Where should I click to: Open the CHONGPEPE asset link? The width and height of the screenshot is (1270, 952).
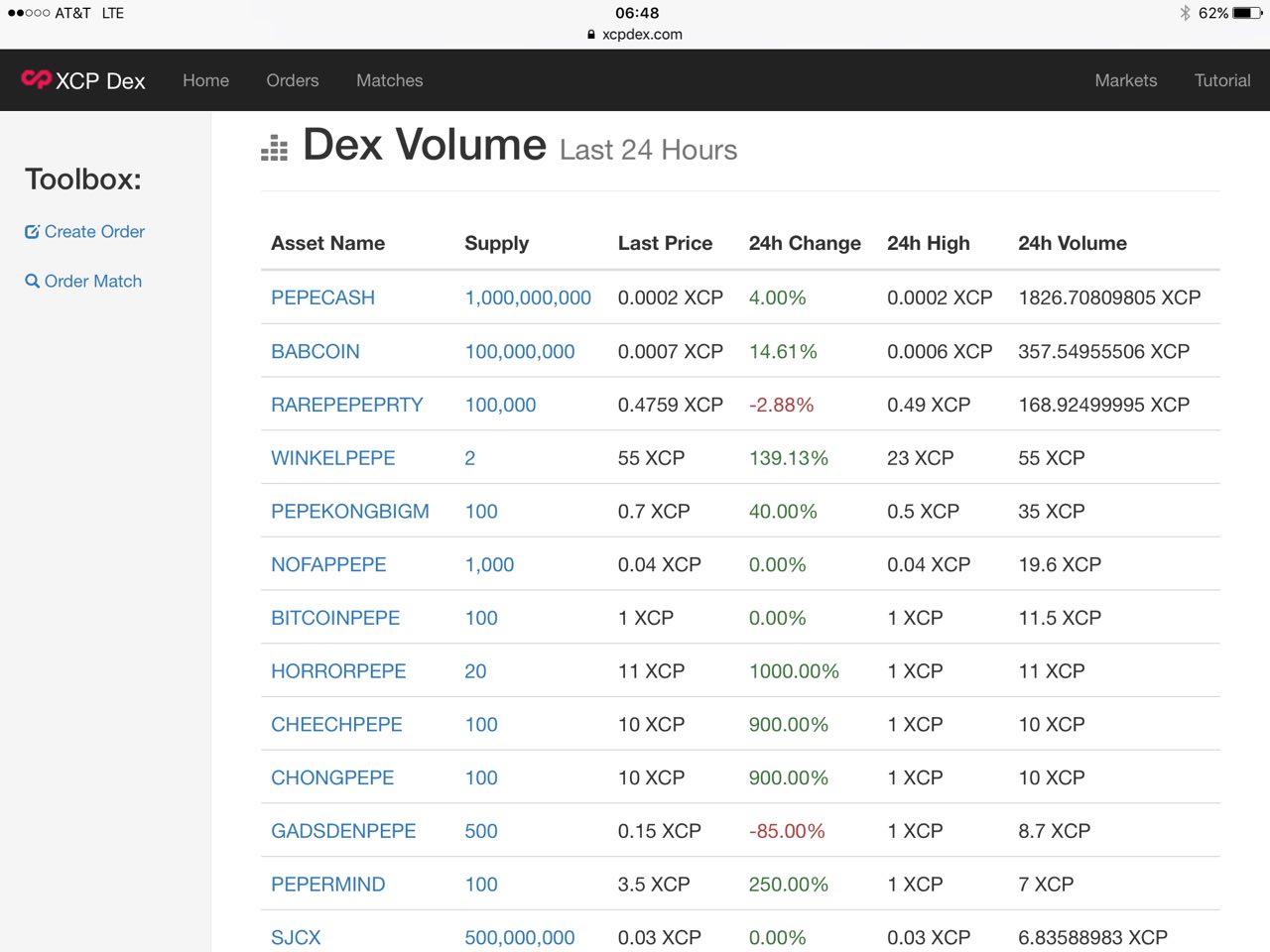[332, 778]
